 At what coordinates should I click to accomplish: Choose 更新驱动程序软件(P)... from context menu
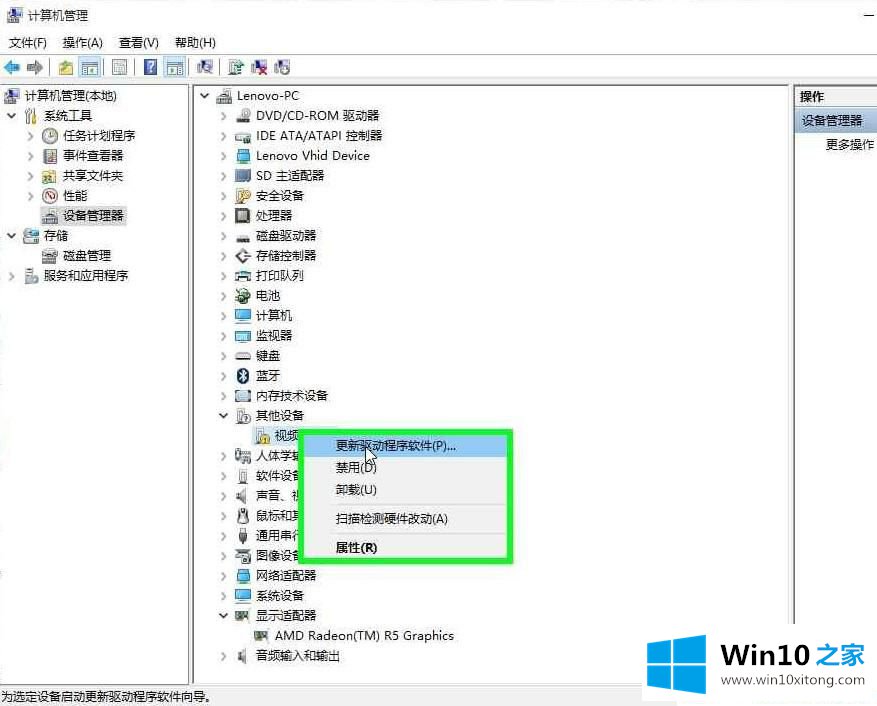[395, 445]
